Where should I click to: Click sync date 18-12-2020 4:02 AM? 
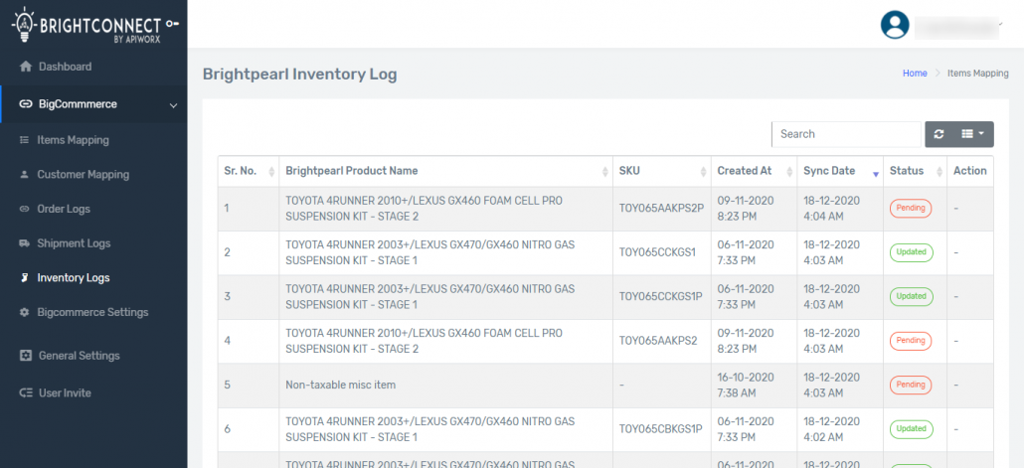[x=831, y=429]
